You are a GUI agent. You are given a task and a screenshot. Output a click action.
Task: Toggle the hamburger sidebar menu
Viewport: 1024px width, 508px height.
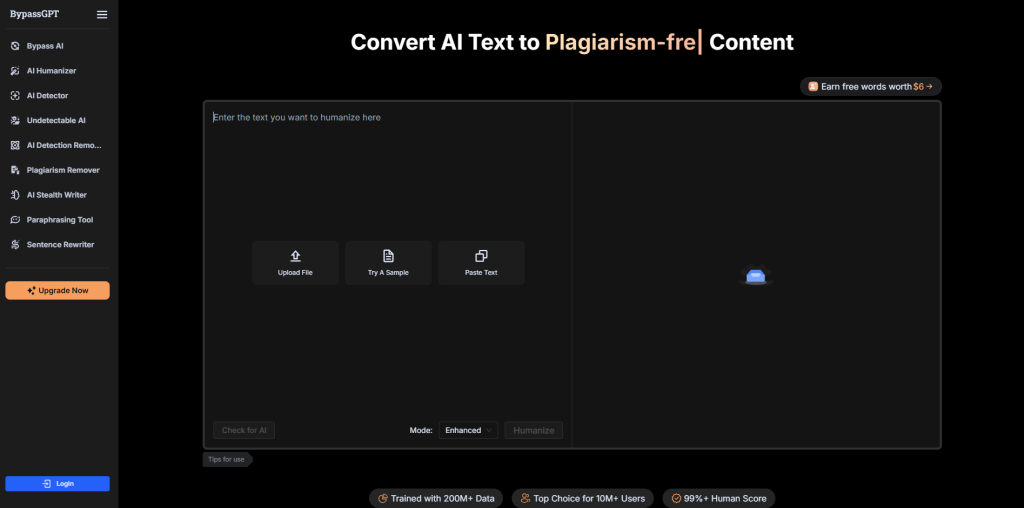click(x=102, y=14)
